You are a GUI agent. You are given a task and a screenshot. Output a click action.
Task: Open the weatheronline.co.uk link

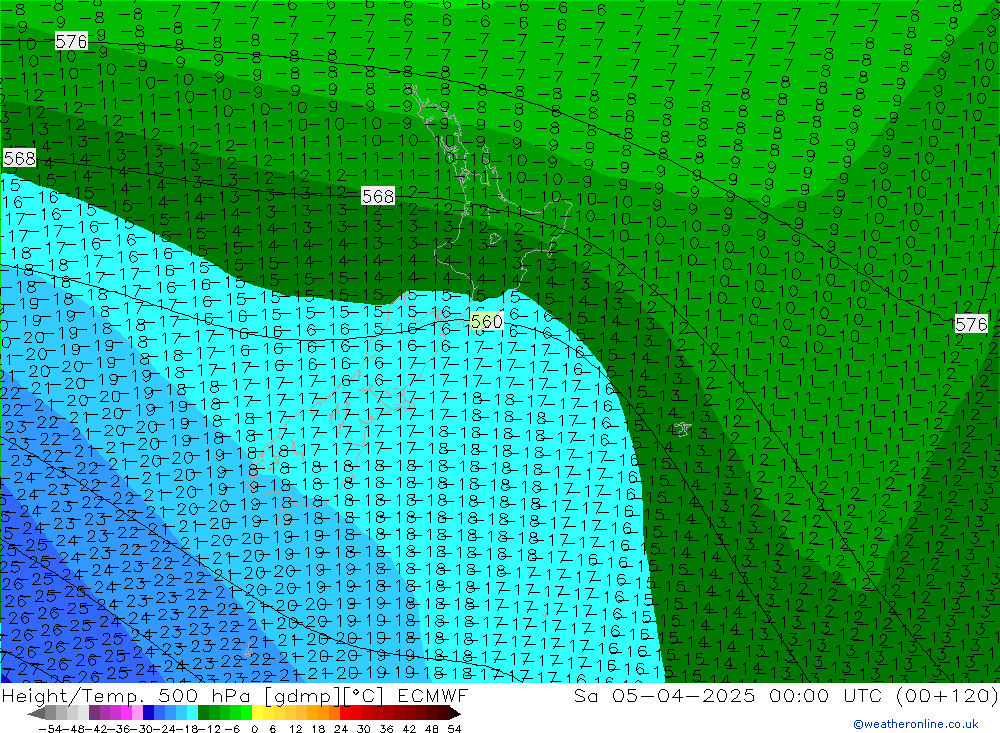(x=916, y=723)
